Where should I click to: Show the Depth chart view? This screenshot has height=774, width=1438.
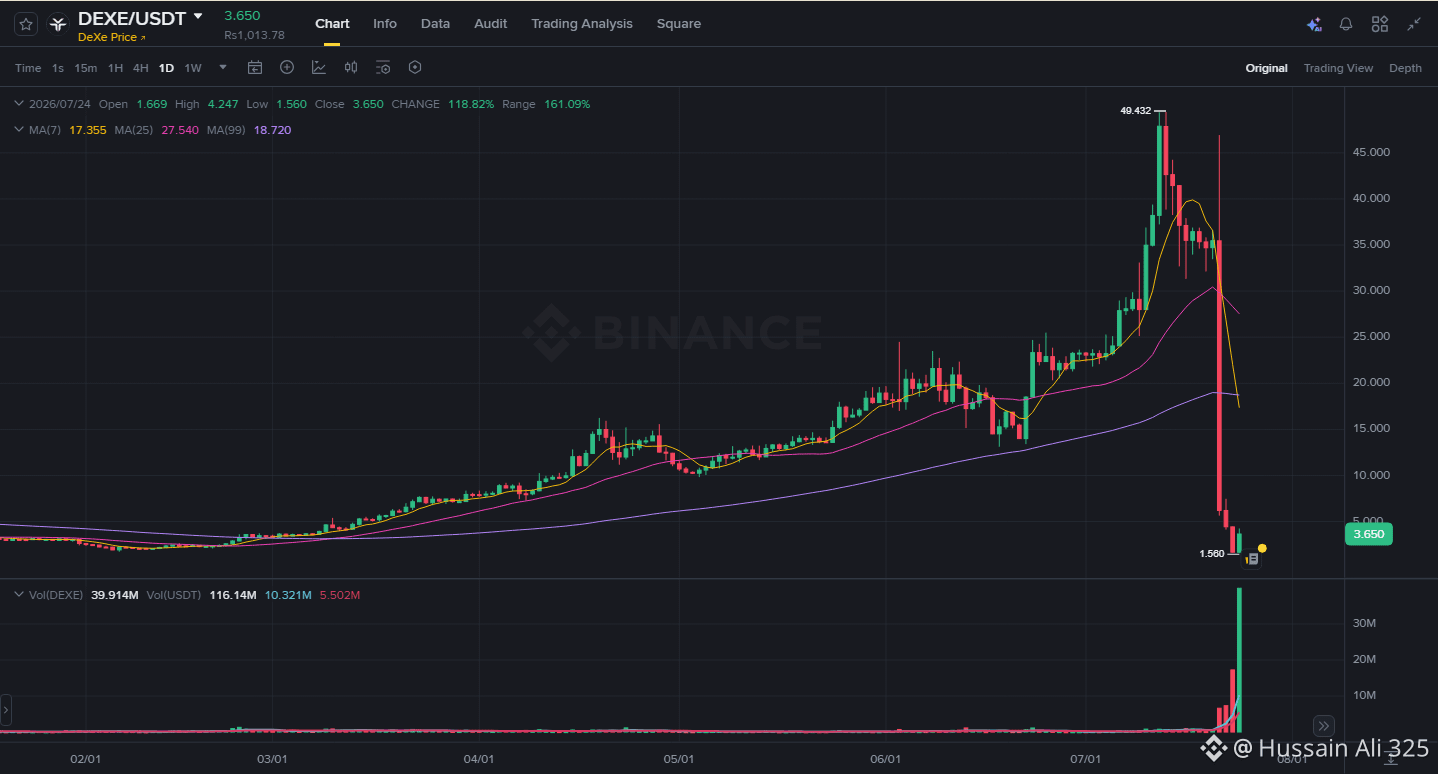point(1405,68)
